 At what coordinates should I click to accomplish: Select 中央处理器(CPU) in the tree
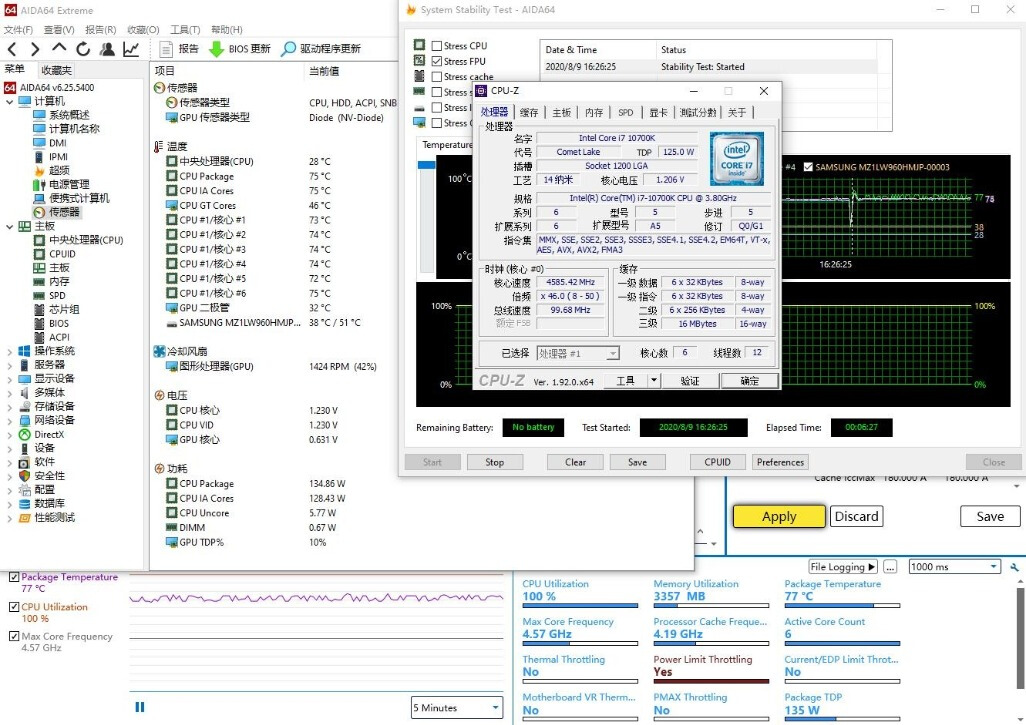[85, 240]
